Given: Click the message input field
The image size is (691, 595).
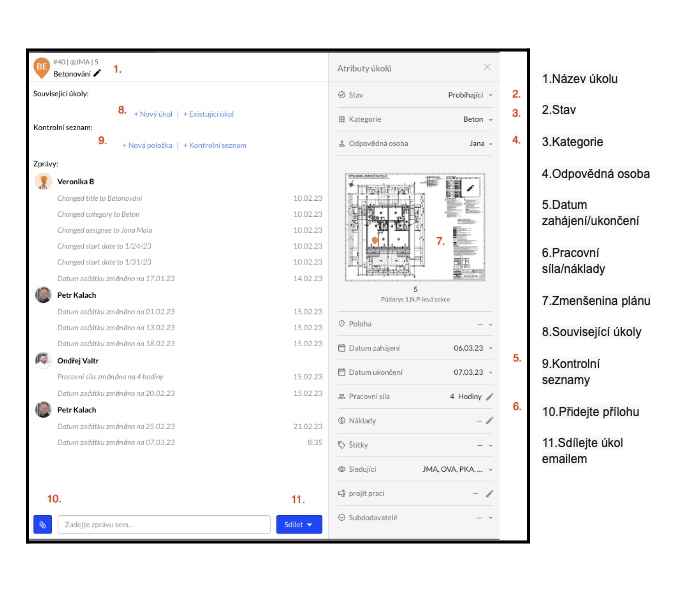Looking at the screenshot, I should click(164, 524).
